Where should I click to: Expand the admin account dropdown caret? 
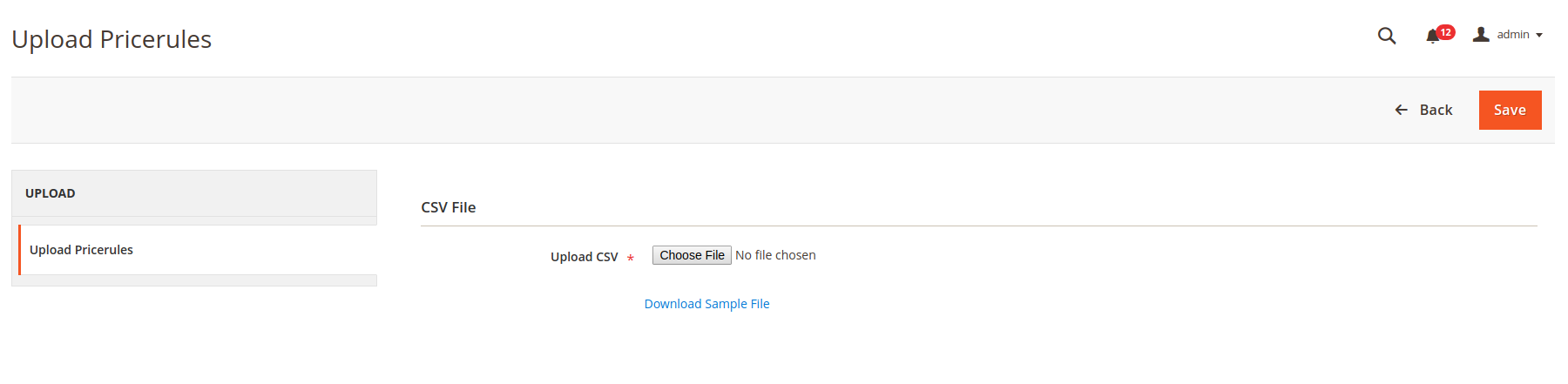(x=1539, y=36)
